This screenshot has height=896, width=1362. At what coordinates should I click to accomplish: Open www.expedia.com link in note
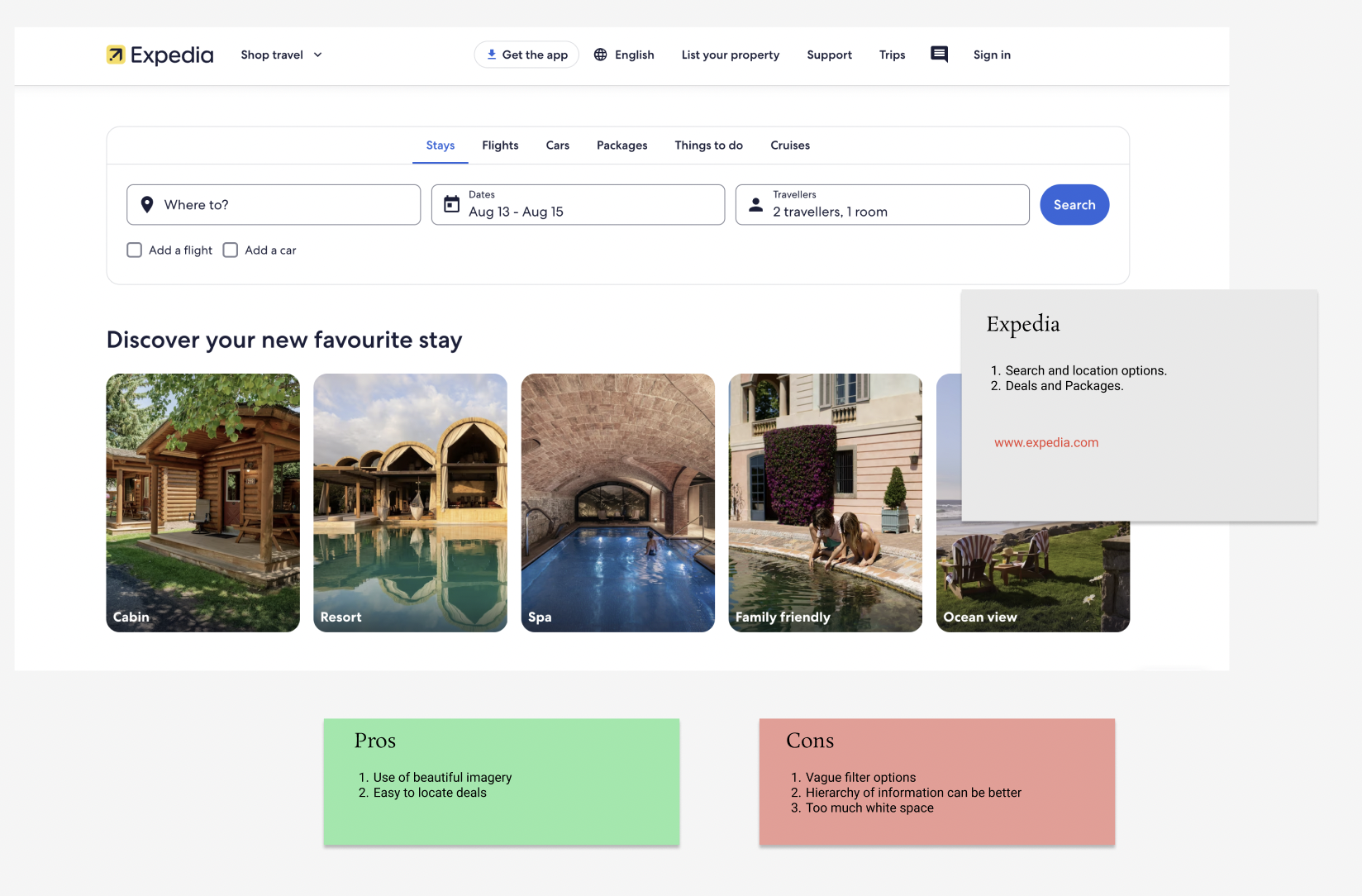1046,442
